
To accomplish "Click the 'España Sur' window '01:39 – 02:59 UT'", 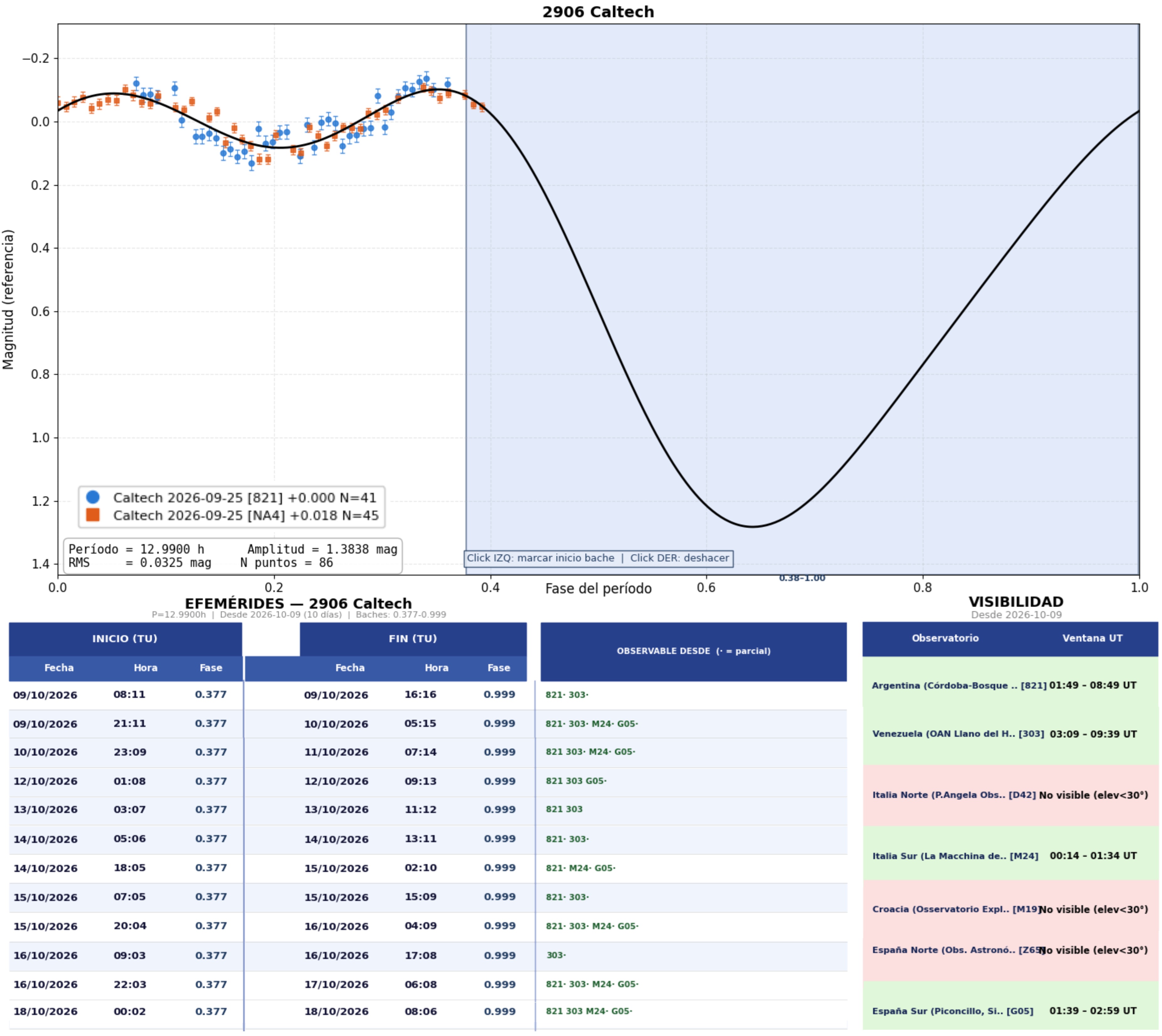I will 1093,1011.
